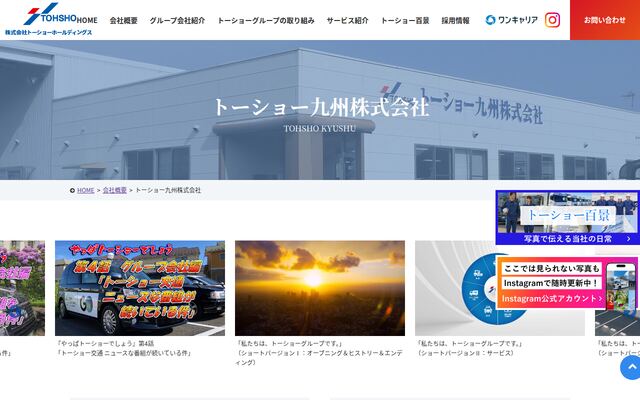This screenshot has width=640, height=400.
Task: Open the taxi 第4話 video thumbnail
Action: 140,288
